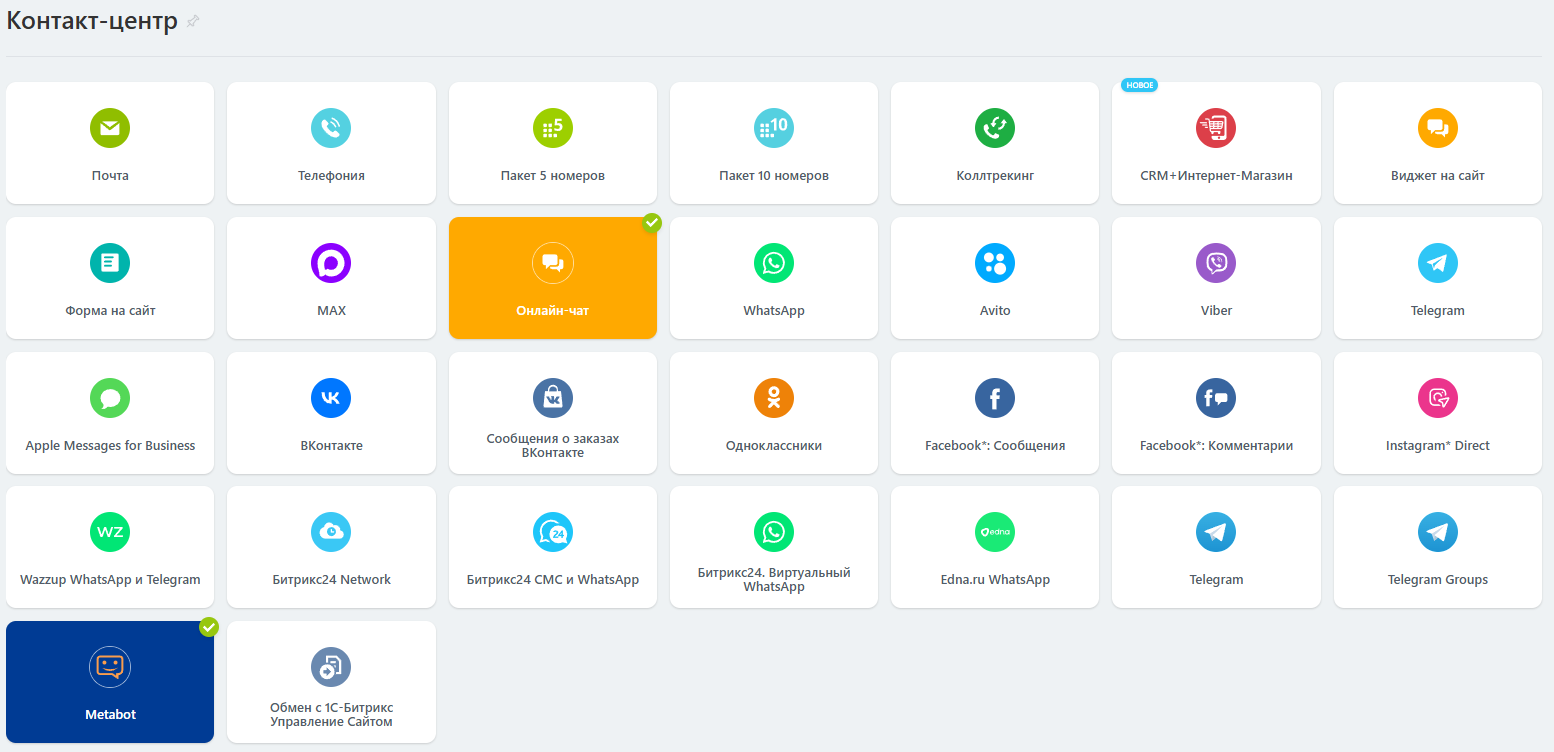Image resolution: width=1554 pixels, height=752 pixels.
Task: Open the orange Онлайн-чат tile icon
Action: (x=553, y=263)
